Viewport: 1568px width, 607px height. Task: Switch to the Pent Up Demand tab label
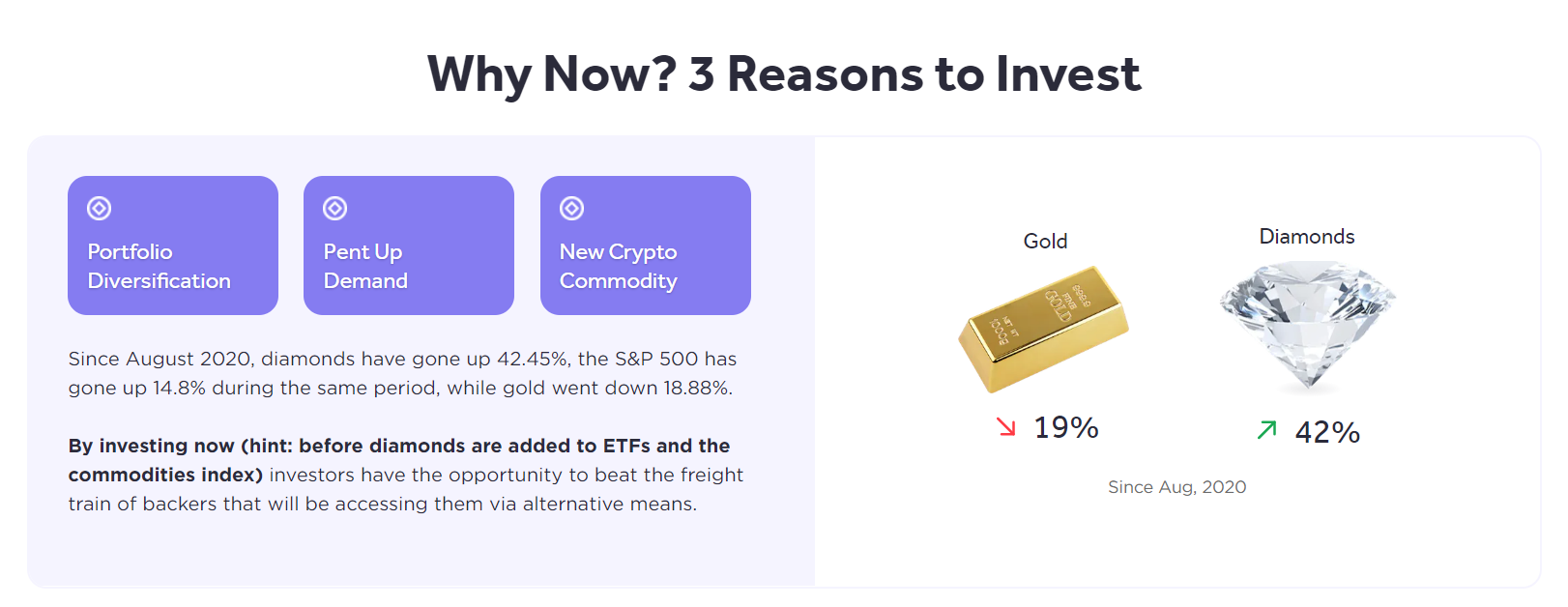(365, 266)
